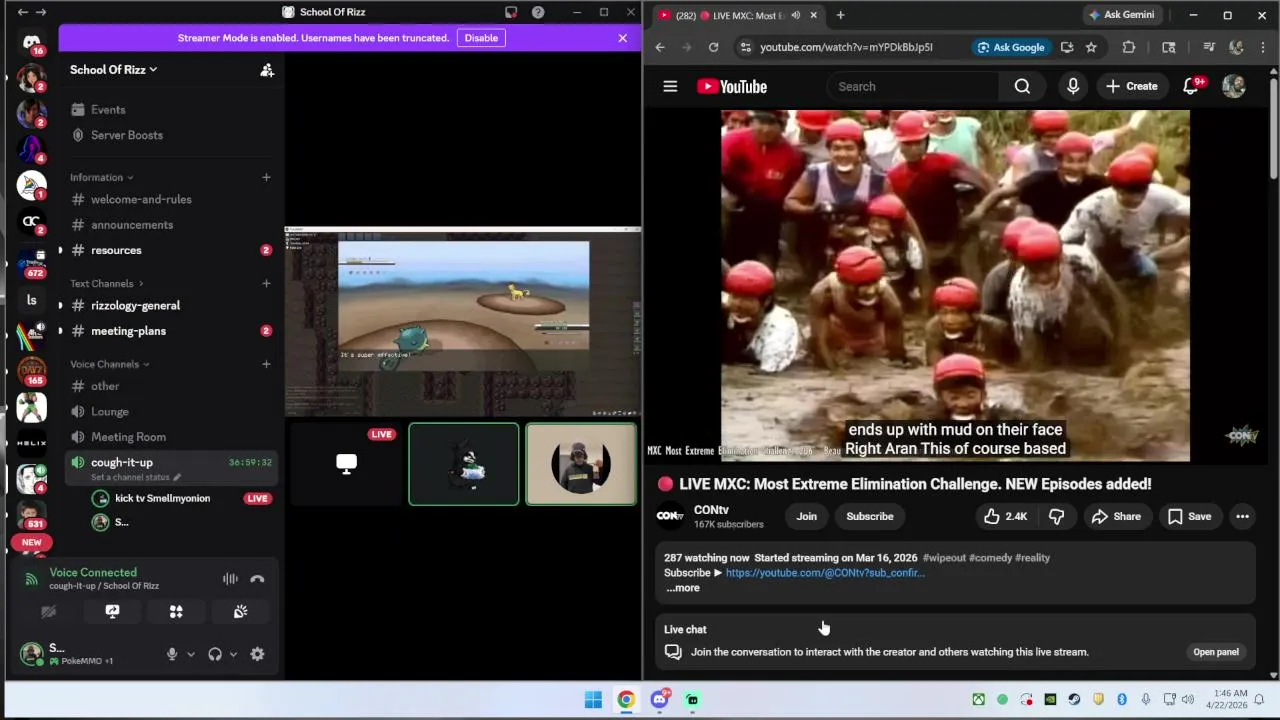Expand meeting-plans threads arrow
This screenshot has height=720, width=1280.
60,331
